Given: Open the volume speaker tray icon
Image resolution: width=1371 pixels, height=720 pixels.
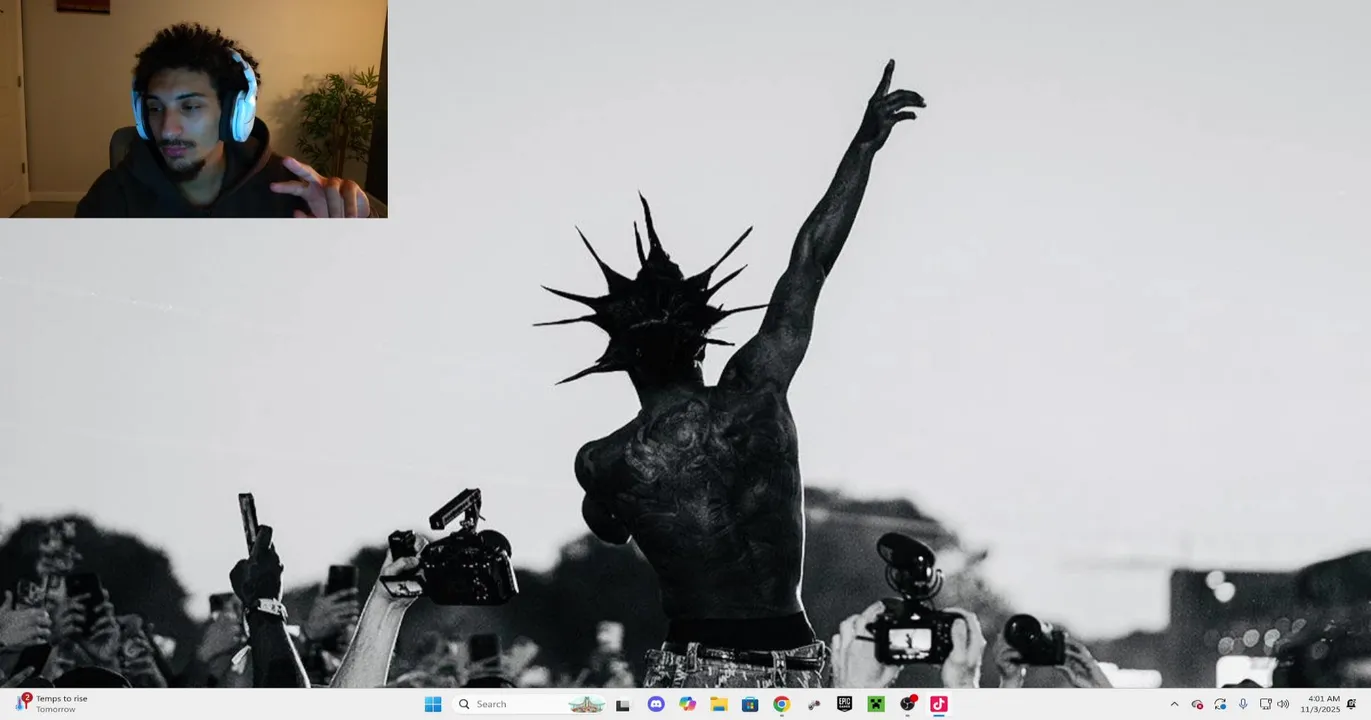Looking at the screenshot, I should point(1283,704).
